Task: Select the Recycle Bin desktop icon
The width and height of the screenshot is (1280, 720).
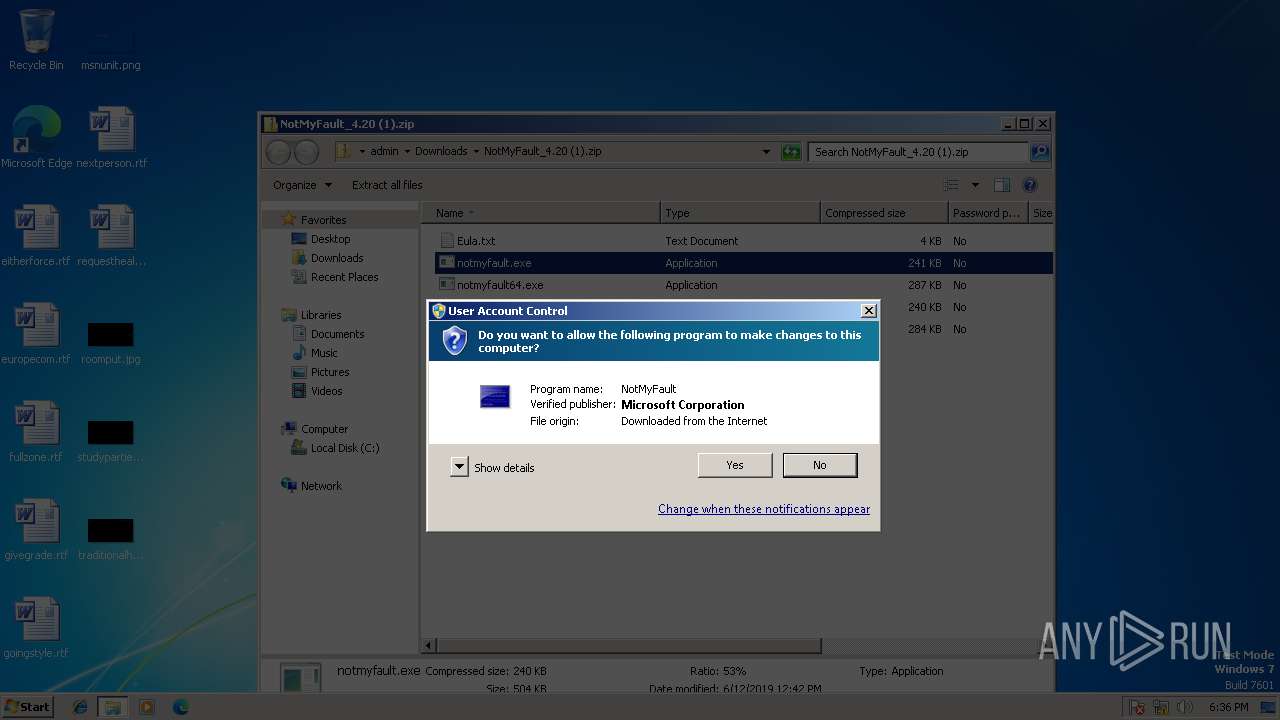Action: (36, 40)
